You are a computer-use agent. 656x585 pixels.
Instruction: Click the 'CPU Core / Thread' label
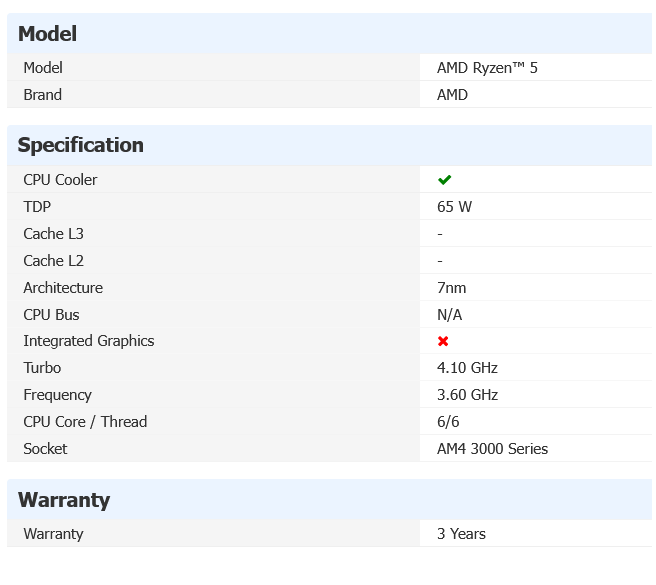pos(85,422)
